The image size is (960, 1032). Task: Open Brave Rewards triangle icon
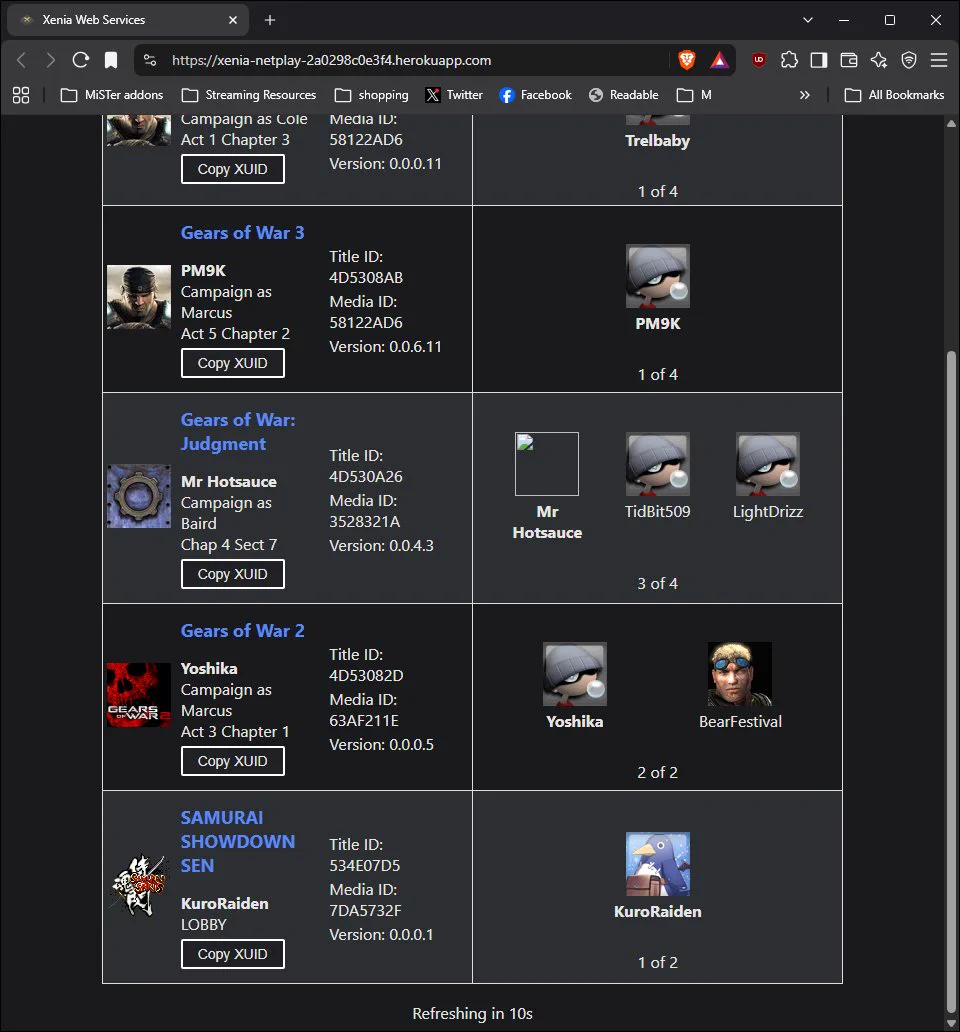(x=719, y=61)
